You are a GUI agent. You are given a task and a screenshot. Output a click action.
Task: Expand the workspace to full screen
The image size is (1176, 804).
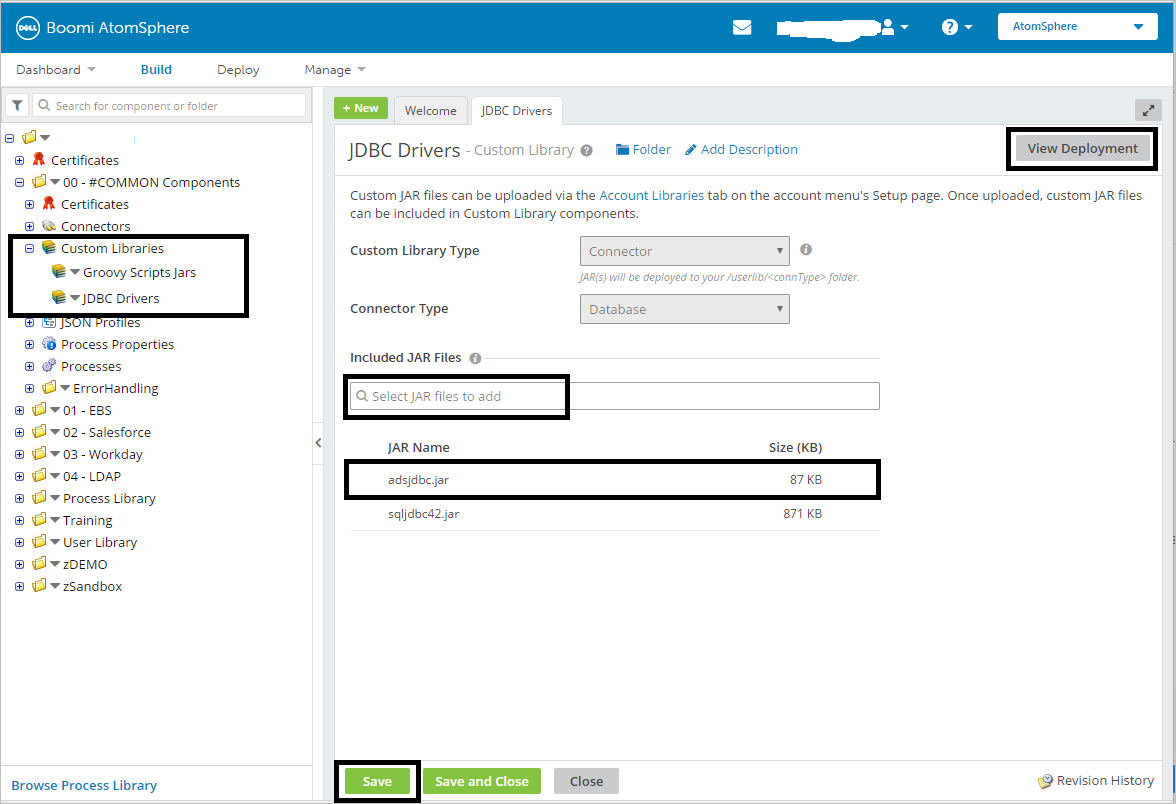pos(1148,110)
